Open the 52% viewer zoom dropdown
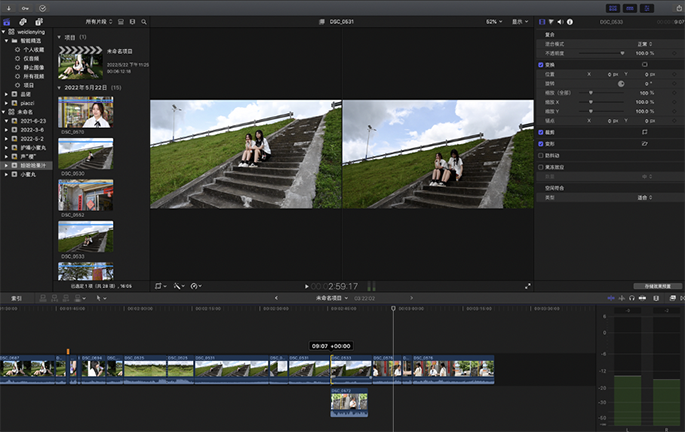Screen dimensions: 685x432 pos(493,21)
